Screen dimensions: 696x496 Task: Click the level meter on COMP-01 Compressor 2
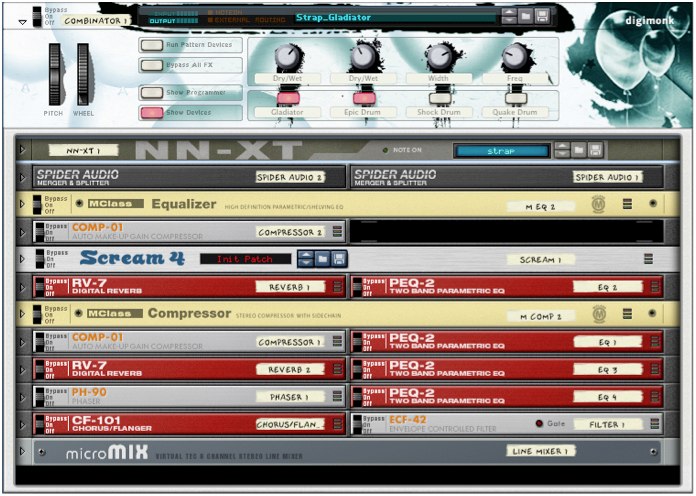[x=337, y=232]
